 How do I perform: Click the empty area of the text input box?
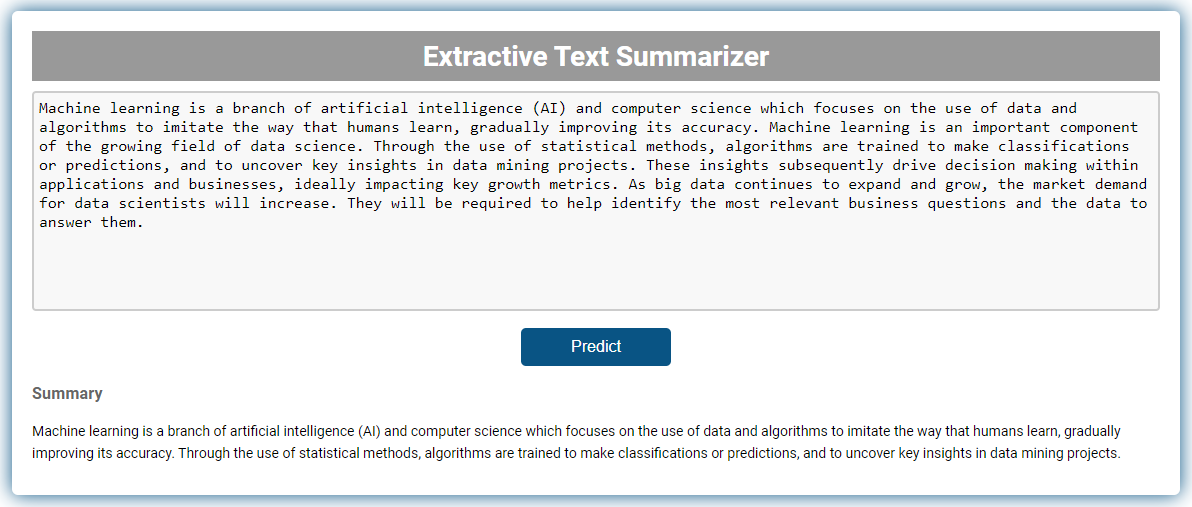595,270
